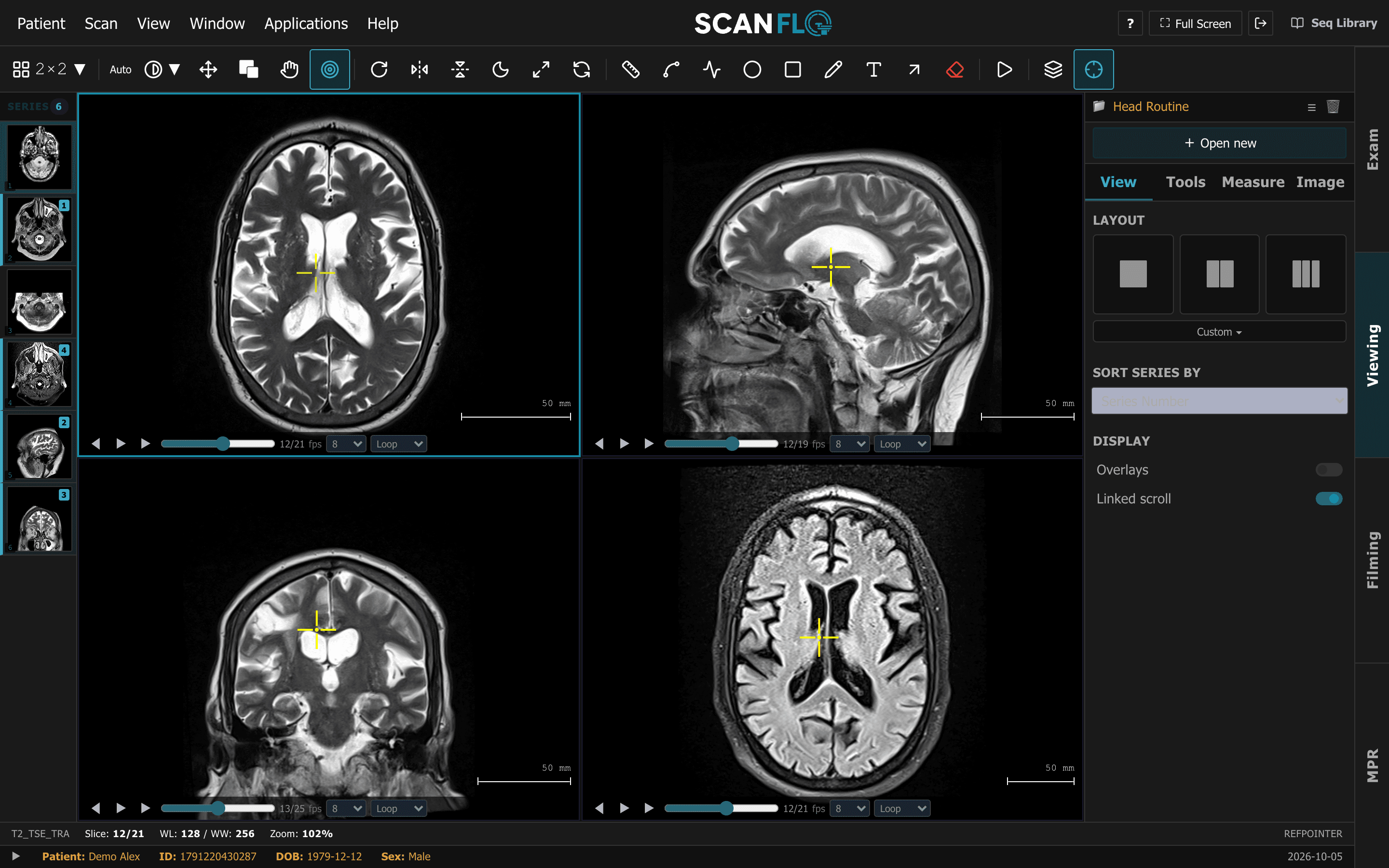Click the help question mark button

(x=1130, y=24)
